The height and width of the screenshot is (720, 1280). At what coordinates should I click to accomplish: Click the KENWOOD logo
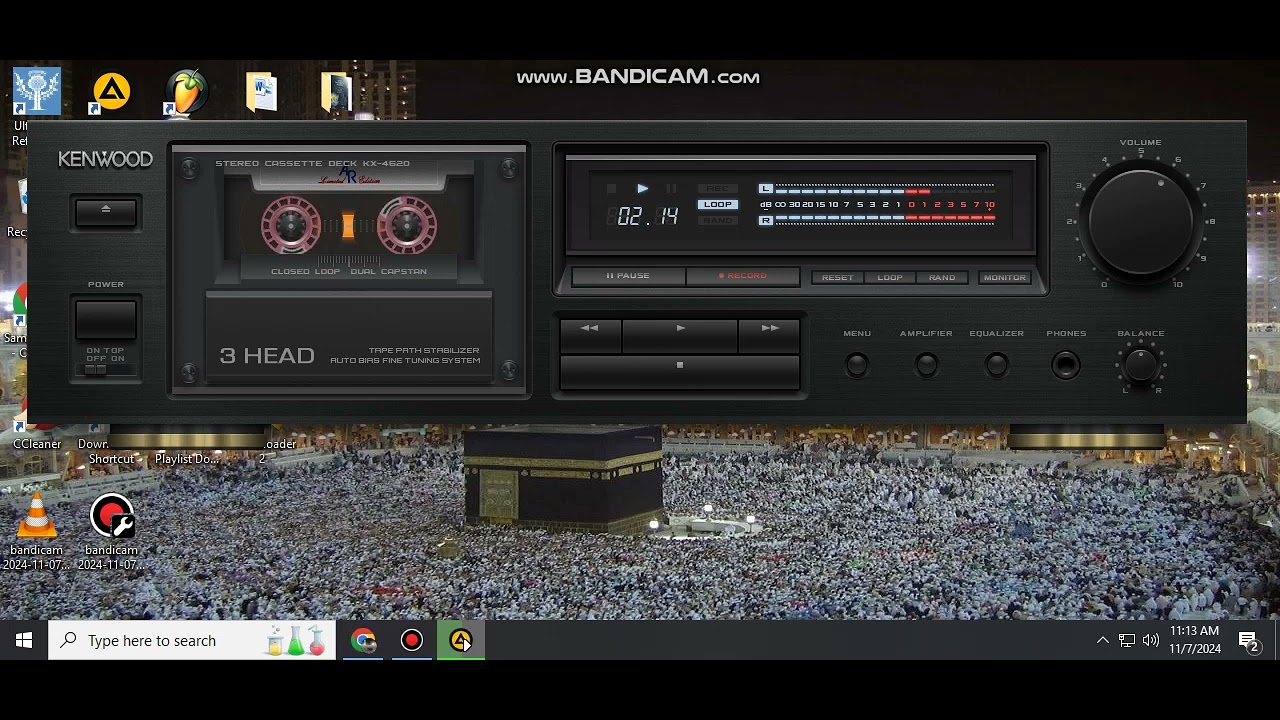pos(105,160)
